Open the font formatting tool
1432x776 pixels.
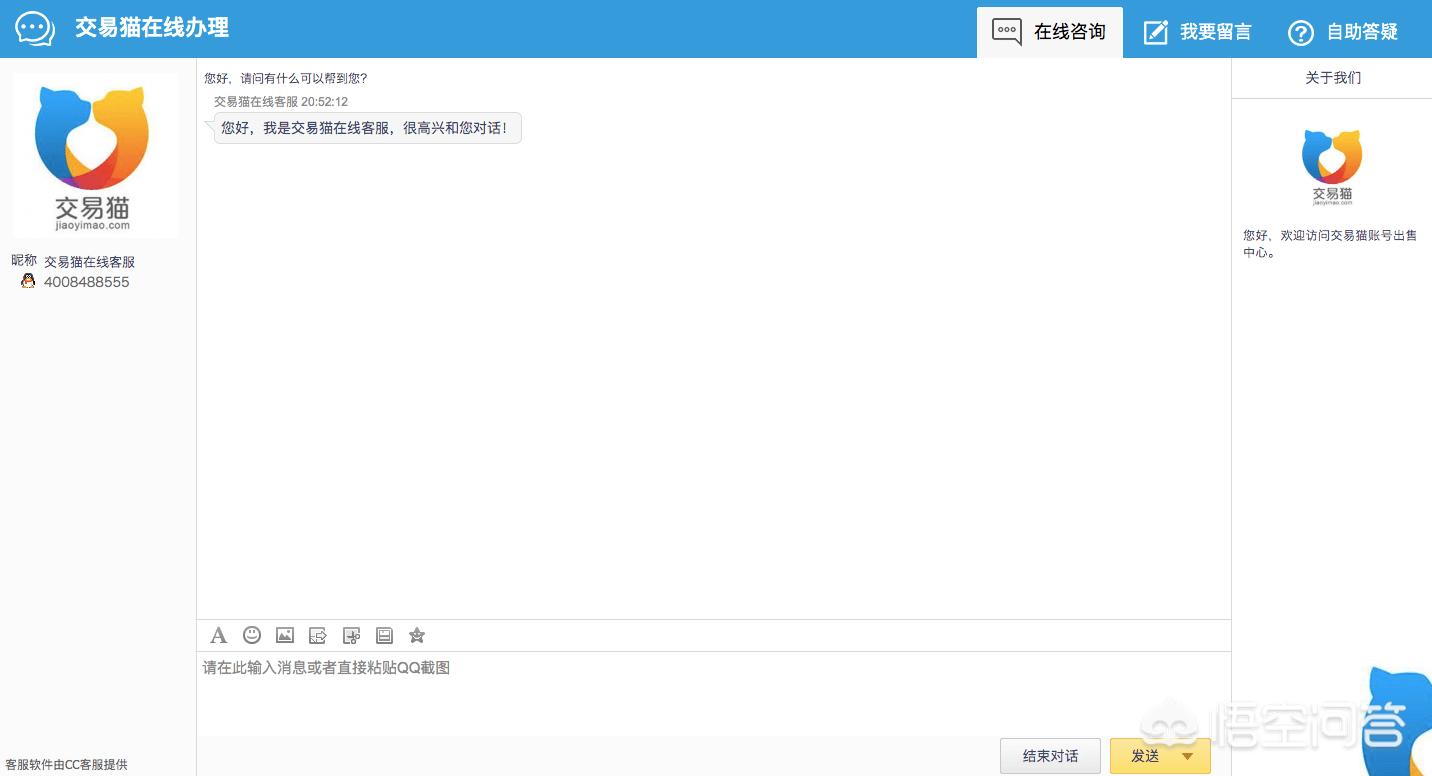[219, 635]
